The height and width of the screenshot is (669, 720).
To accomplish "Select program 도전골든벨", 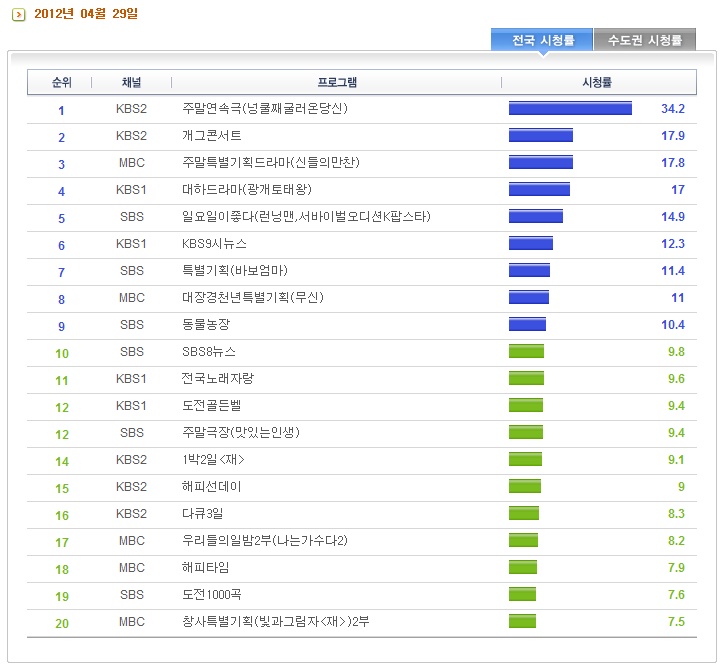I will 212,406.
